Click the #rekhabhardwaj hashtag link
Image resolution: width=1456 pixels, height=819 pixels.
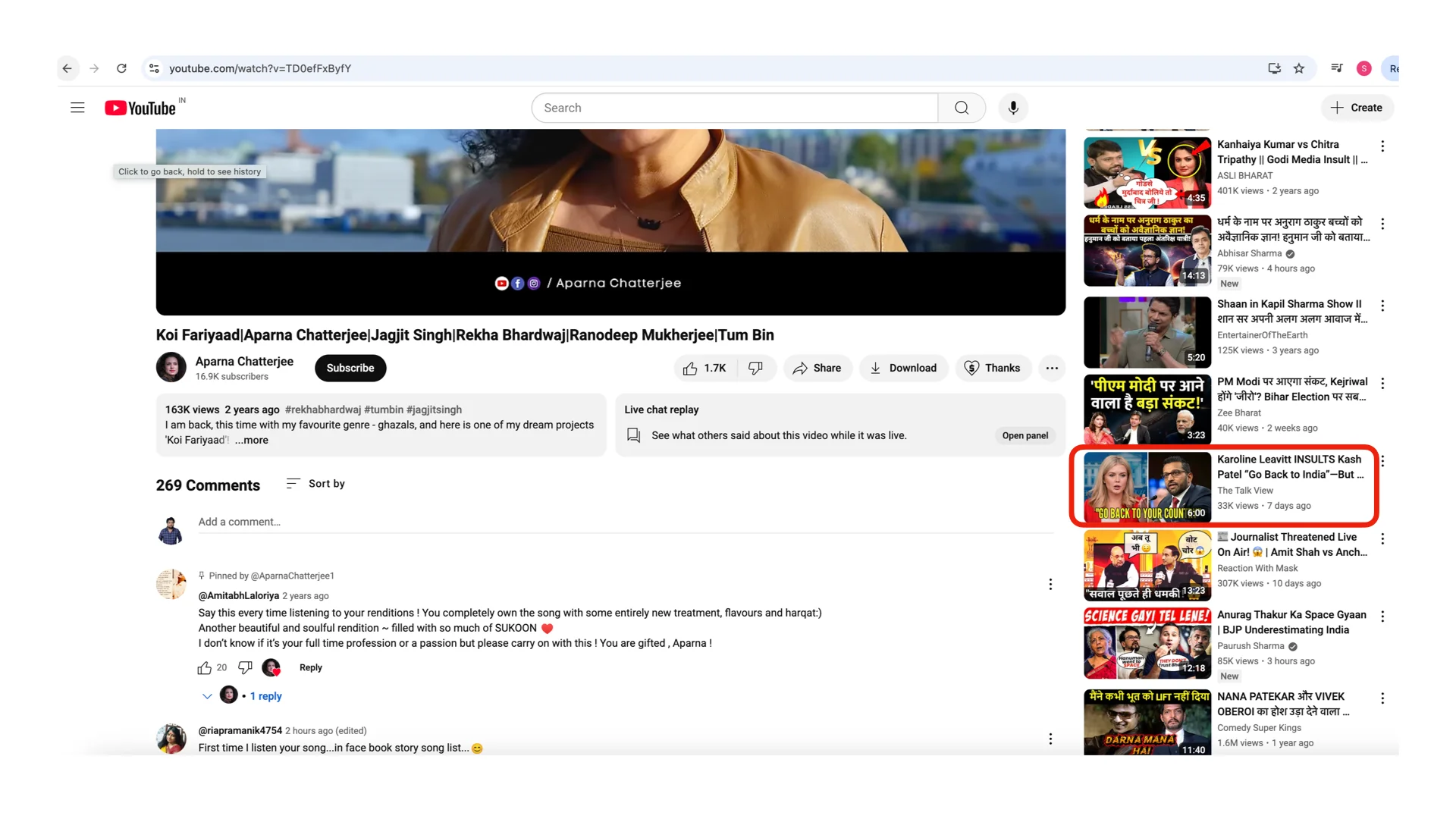coord(322,409)
